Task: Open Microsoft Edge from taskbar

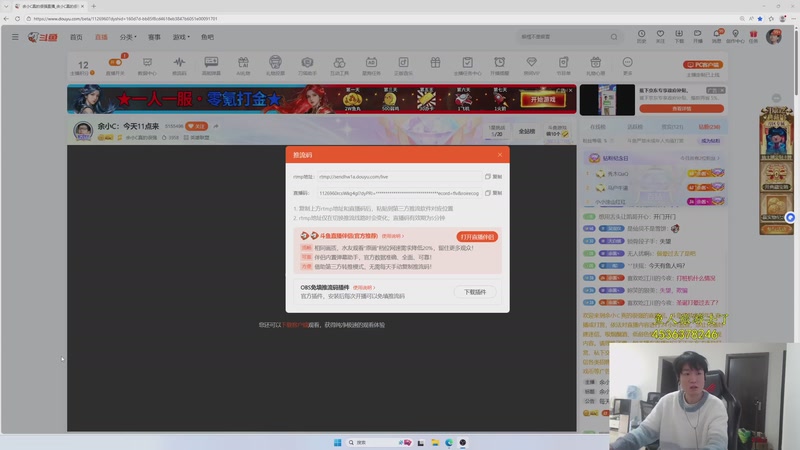Action: click(x=448, y=442)
